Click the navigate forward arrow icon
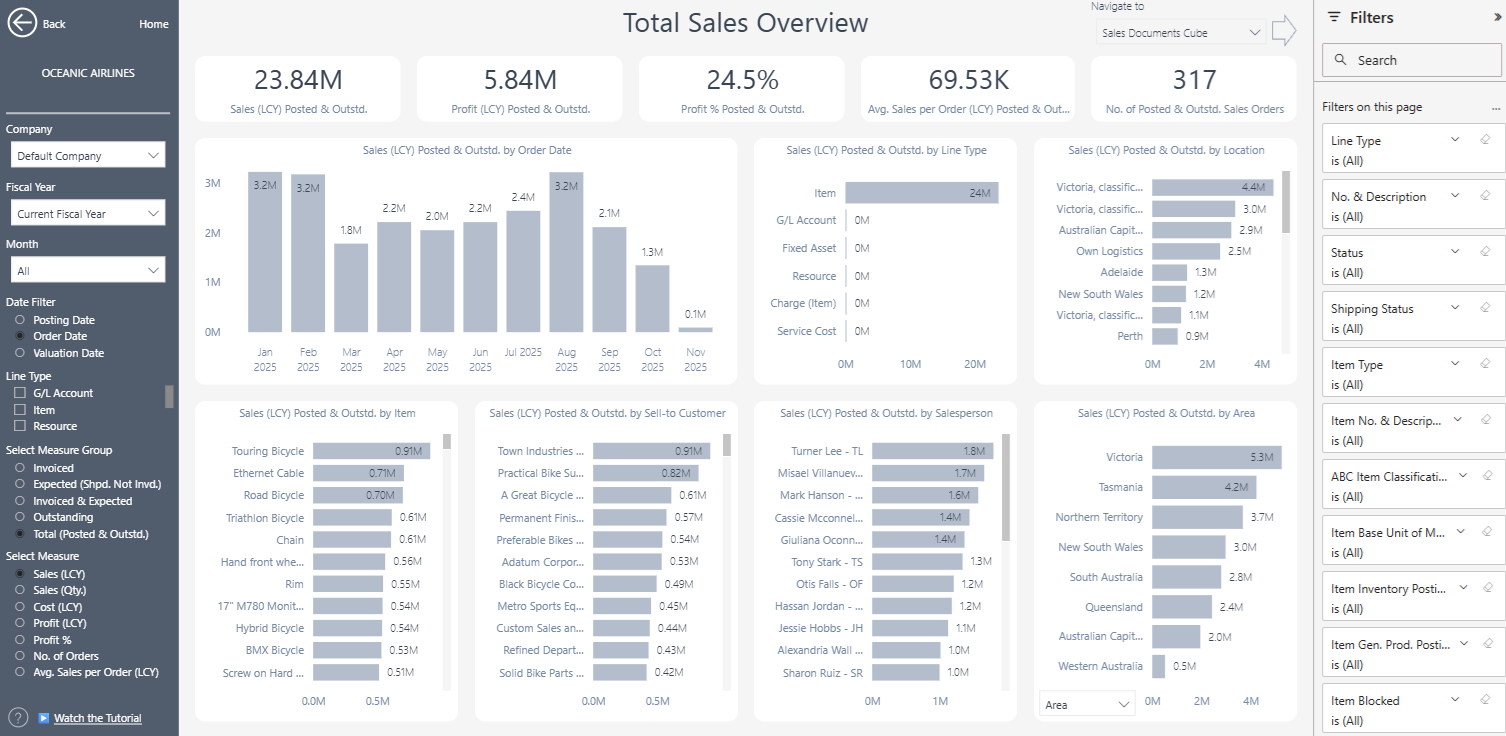The image size is (1506, 736). (x=1283, y=32)
